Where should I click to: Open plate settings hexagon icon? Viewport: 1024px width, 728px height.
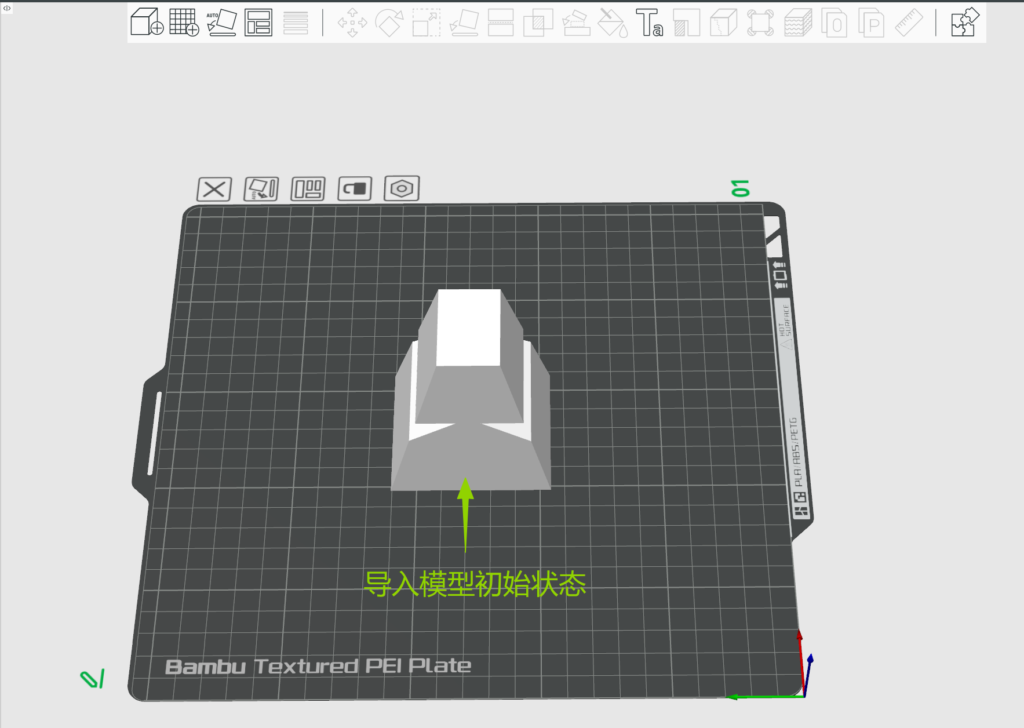[402, 188]
